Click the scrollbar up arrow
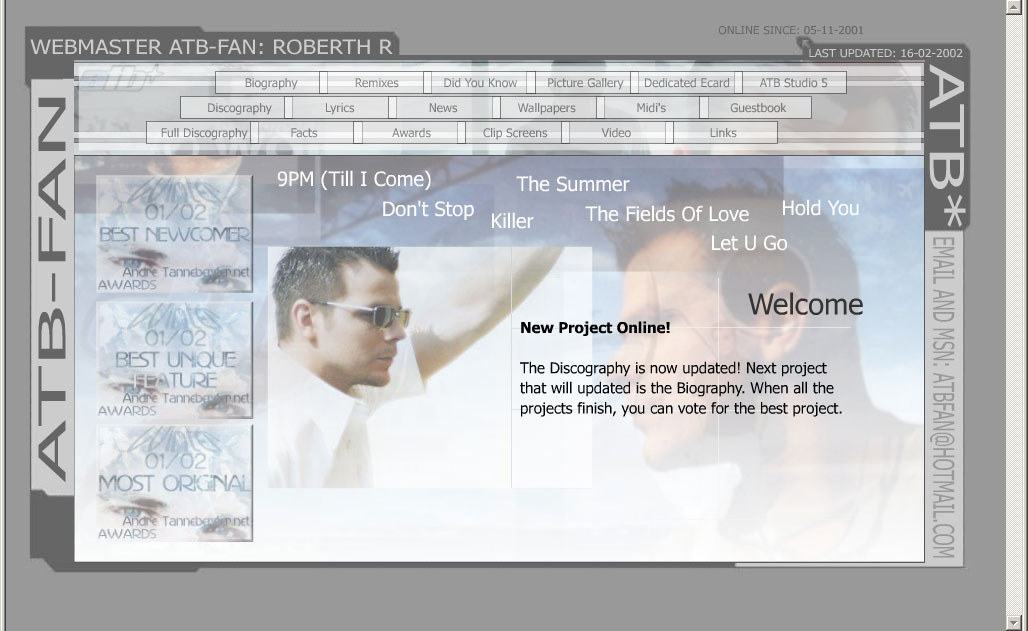Screen dimensions: 1028x631 [x=1017, y=7]
